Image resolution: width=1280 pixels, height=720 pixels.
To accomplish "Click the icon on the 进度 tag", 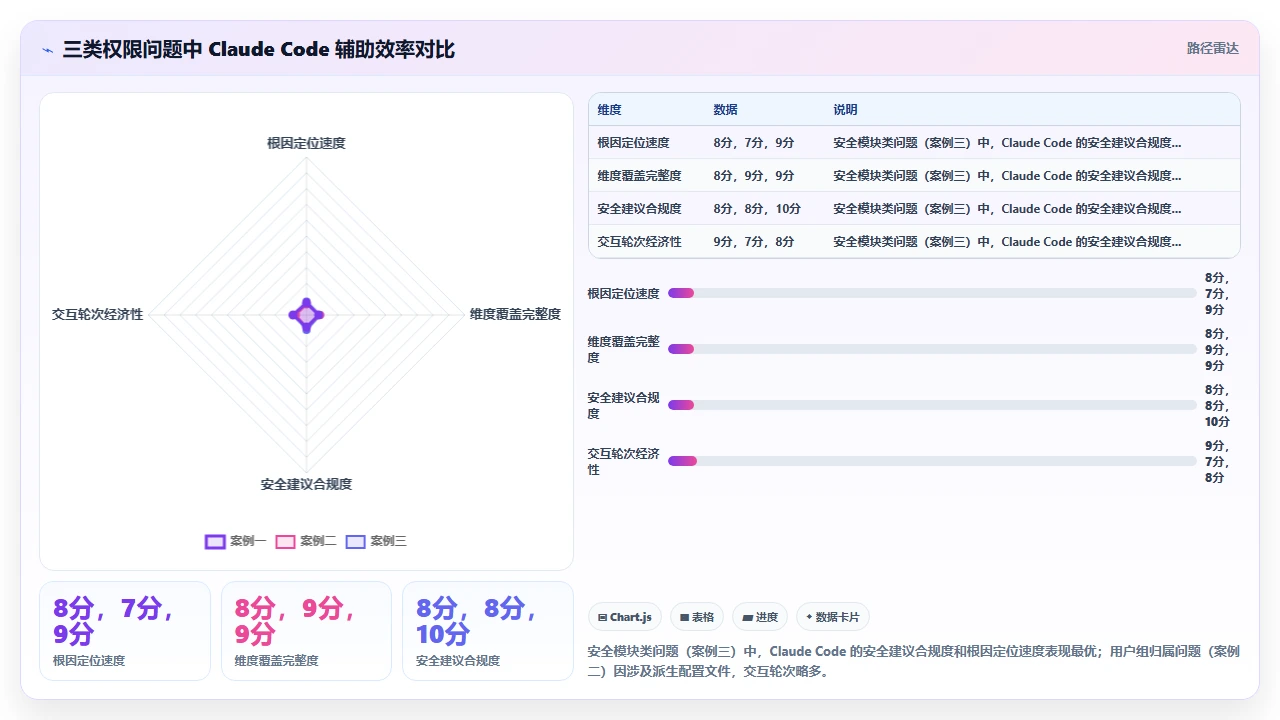I will coord(747,617).
